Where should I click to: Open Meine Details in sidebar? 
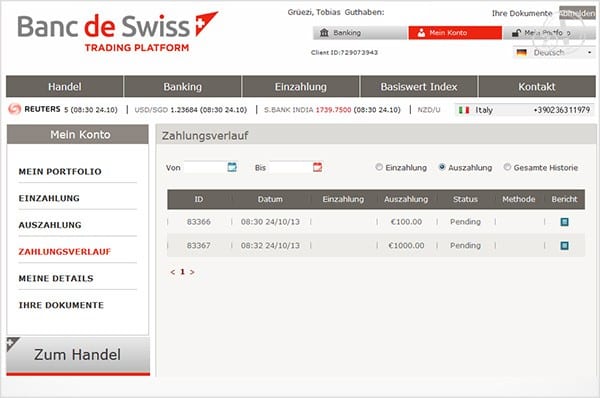tap(56, 278)
